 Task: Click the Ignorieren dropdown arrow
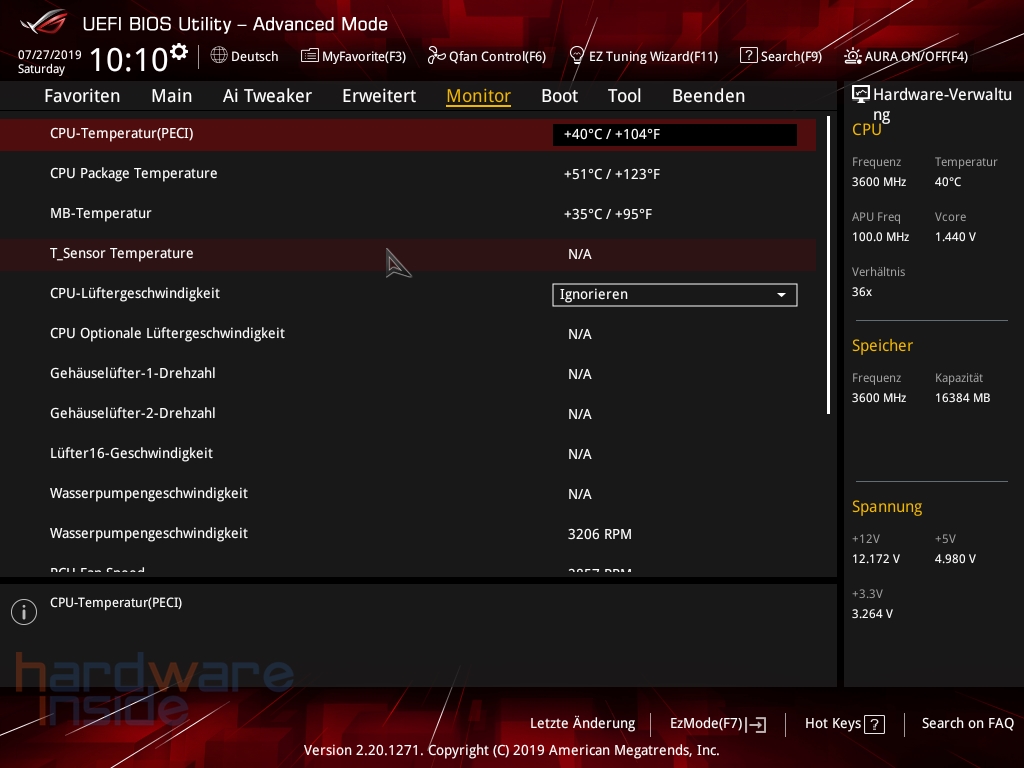point(781,295)
